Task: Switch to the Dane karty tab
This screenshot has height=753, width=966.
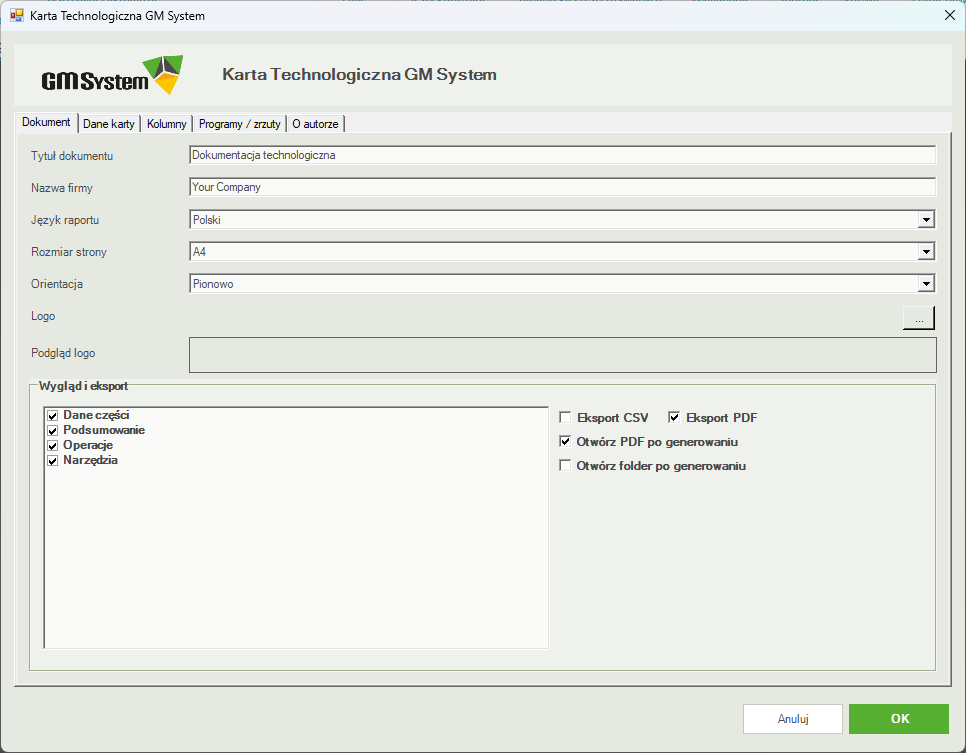Action: (109, 124)
